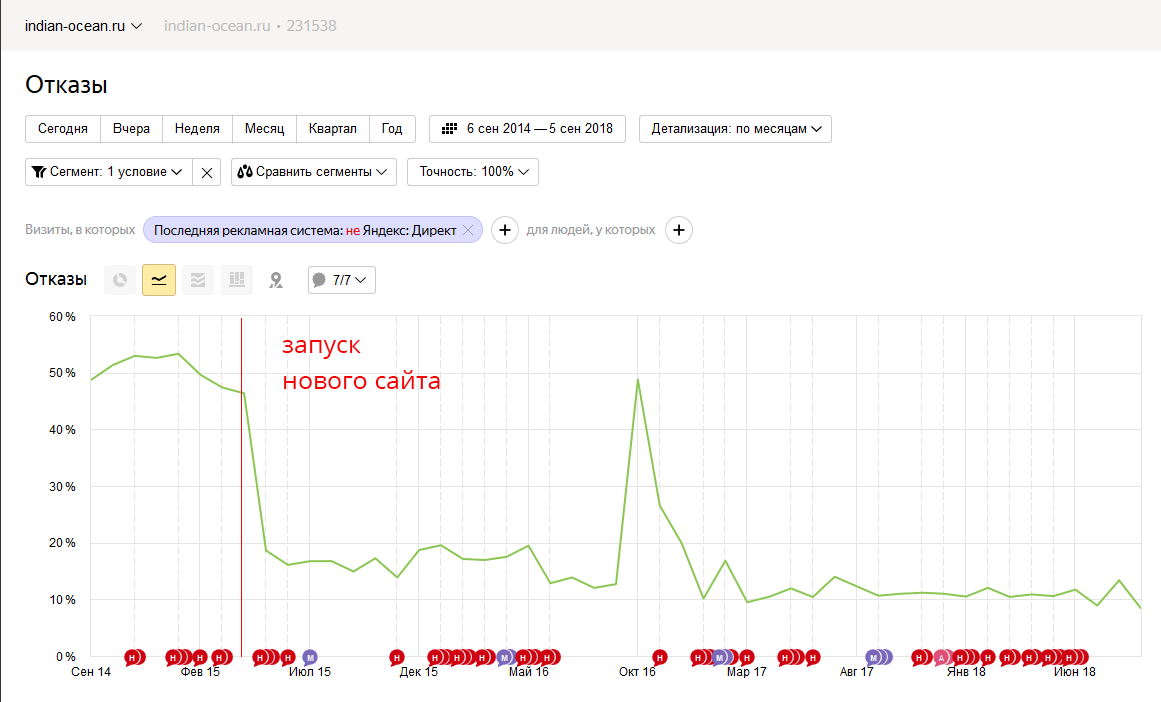Select the Год period
The width and height of the screenshot is (1161, 702).
point(392,129)
